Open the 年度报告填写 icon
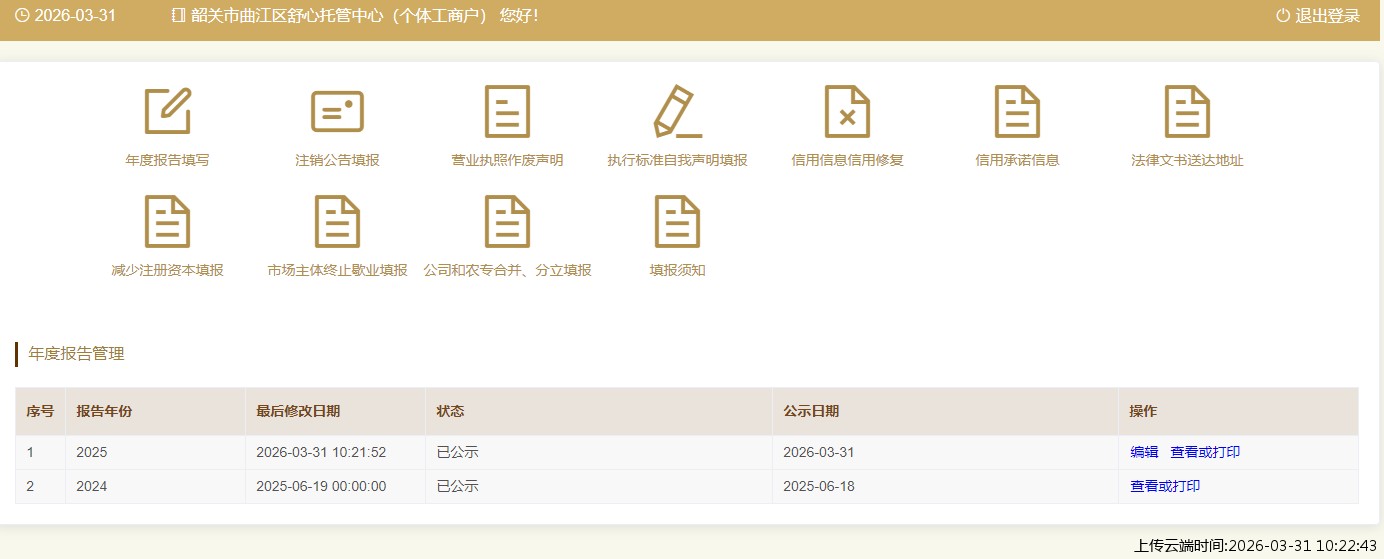 click(167, 112)
